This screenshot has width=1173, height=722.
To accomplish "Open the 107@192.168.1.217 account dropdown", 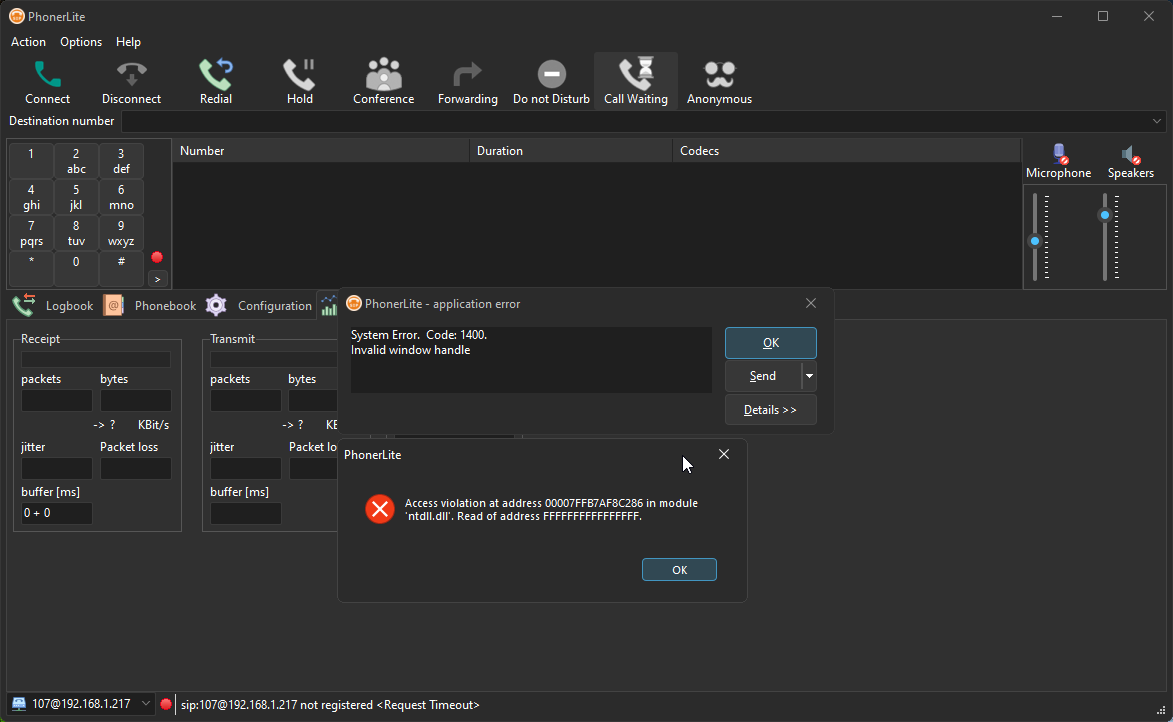I will (x=146, y=704).
